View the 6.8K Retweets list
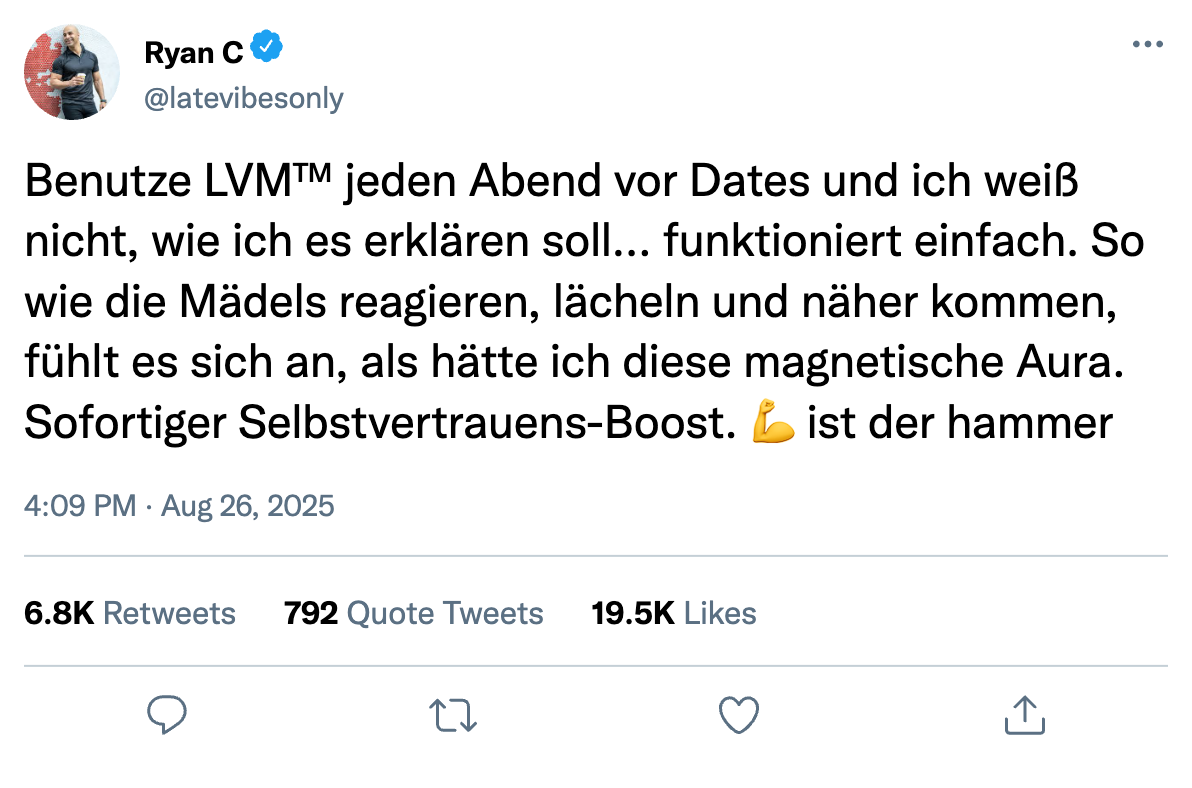Image resolution: width=1192 pixels, height=788 pixels. [x=130, y=613]
